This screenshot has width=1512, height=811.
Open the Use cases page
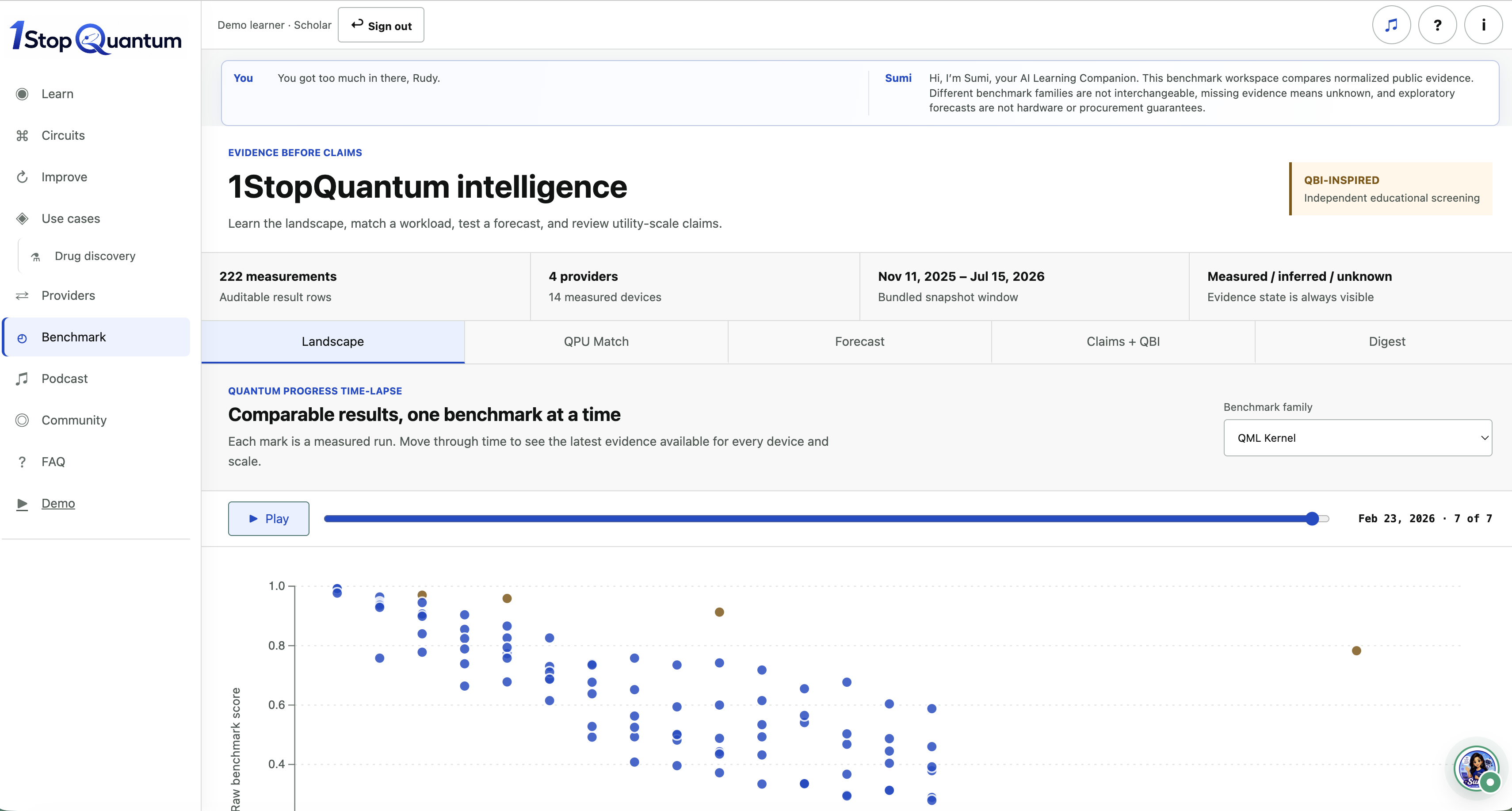point(96,219)
